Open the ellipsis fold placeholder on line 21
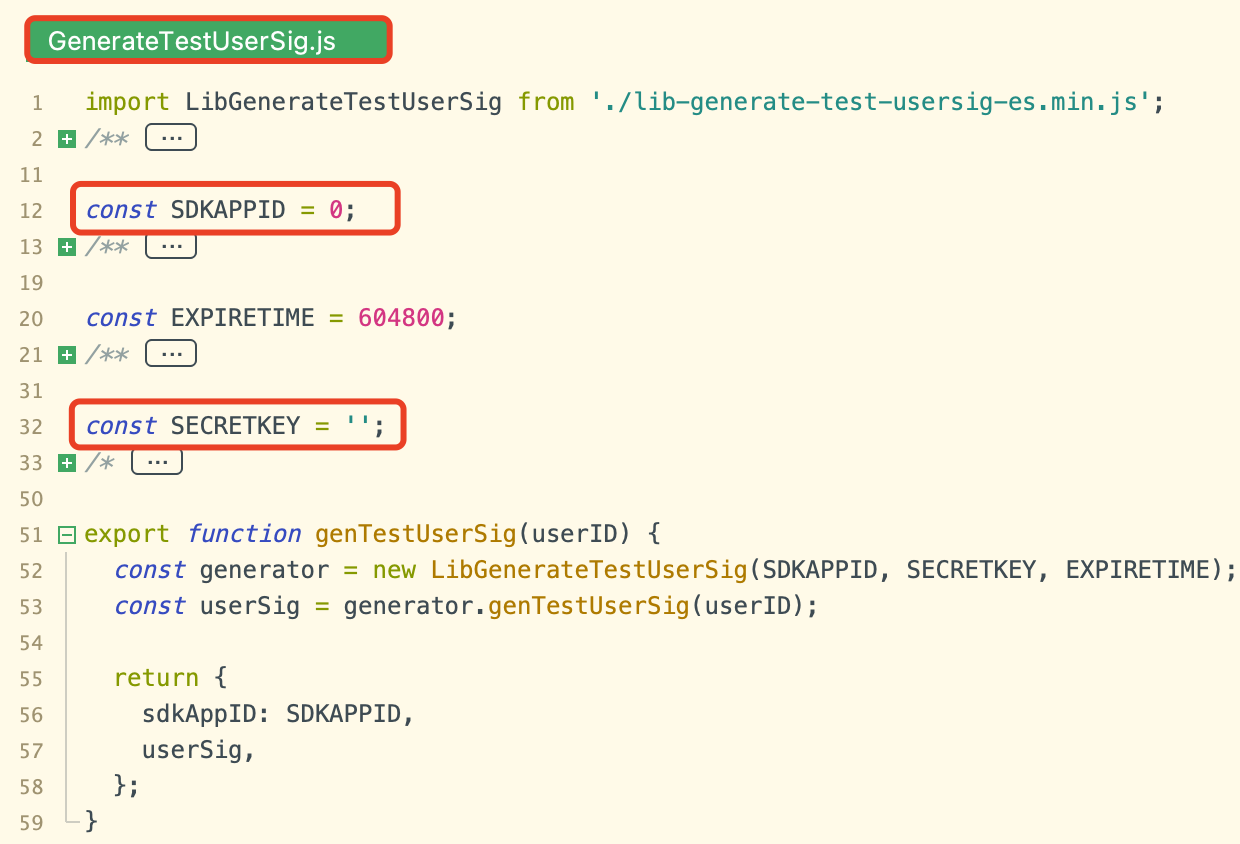Image resolution: width=1240 pixels, height=844 pixels. coord(171,354)
